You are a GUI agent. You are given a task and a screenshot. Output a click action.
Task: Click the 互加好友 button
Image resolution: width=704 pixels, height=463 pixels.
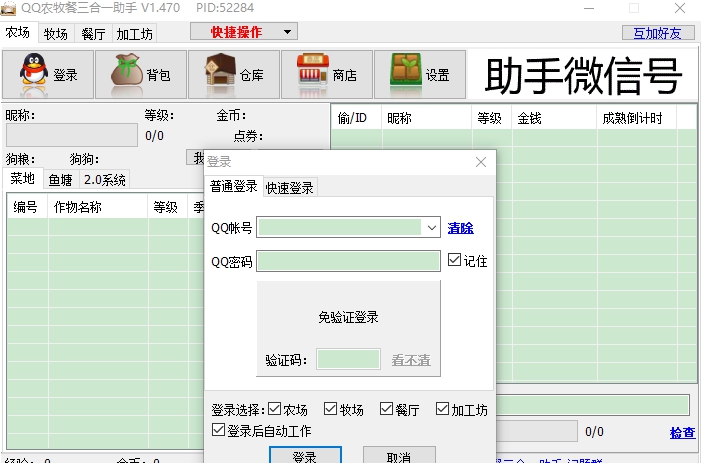click(x=658, y=33)
